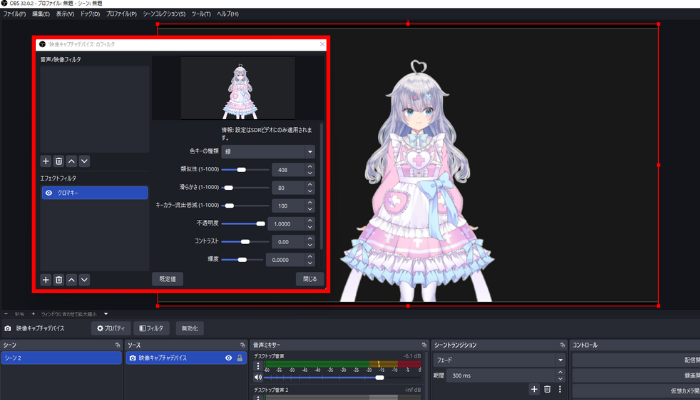700x400 pixels.
Task: Remove the scene transition with trash icon
Action: point(547,389)
